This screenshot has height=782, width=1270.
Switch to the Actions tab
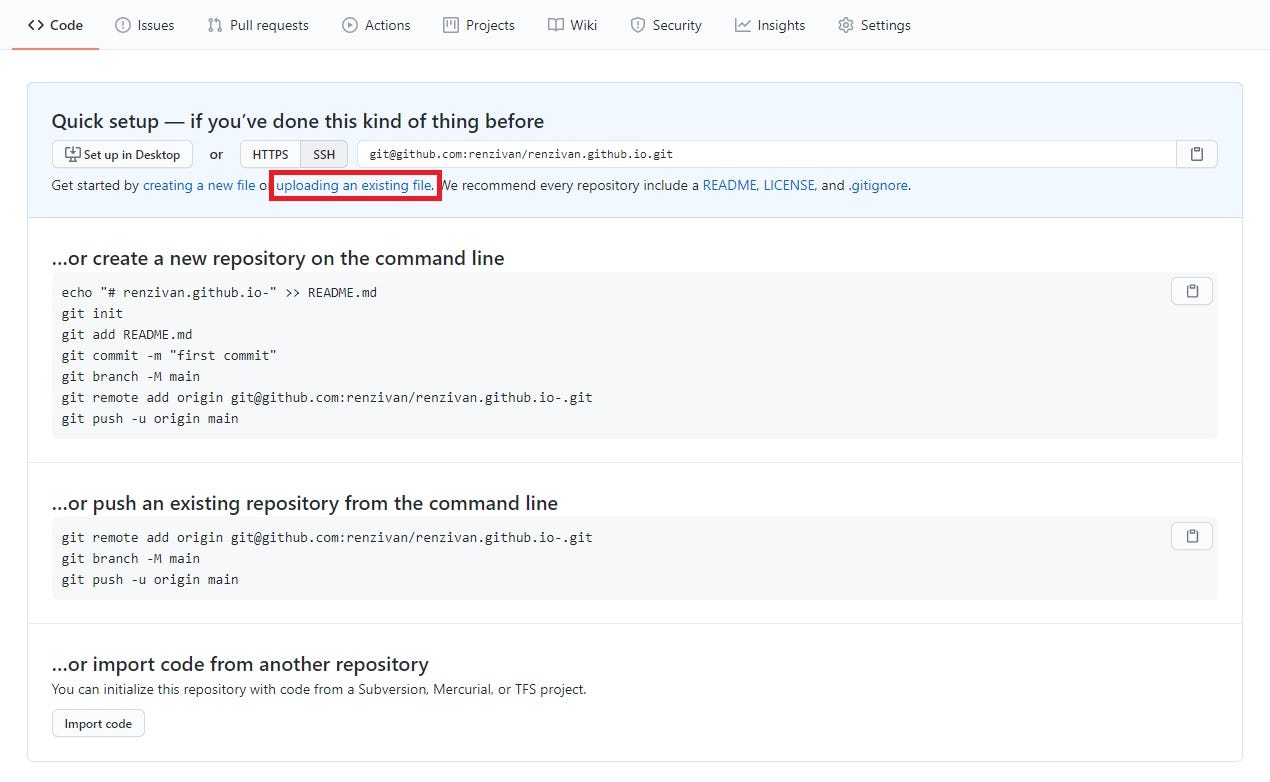coord(376,25)
